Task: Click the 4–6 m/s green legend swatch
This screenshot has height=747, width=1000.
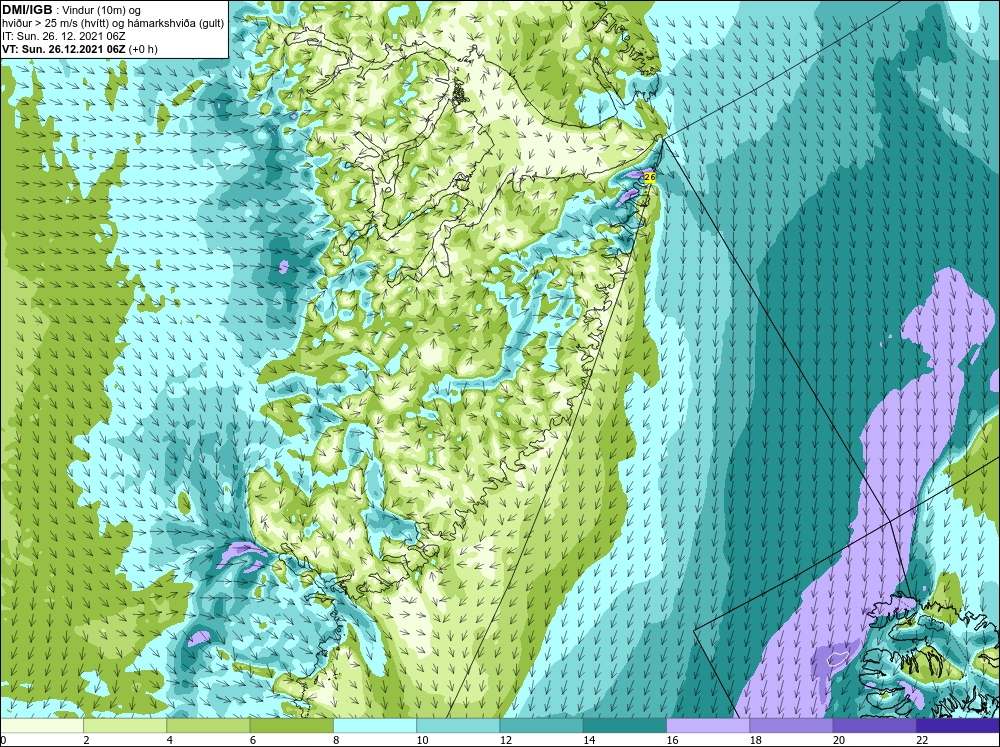Action: 208,725
